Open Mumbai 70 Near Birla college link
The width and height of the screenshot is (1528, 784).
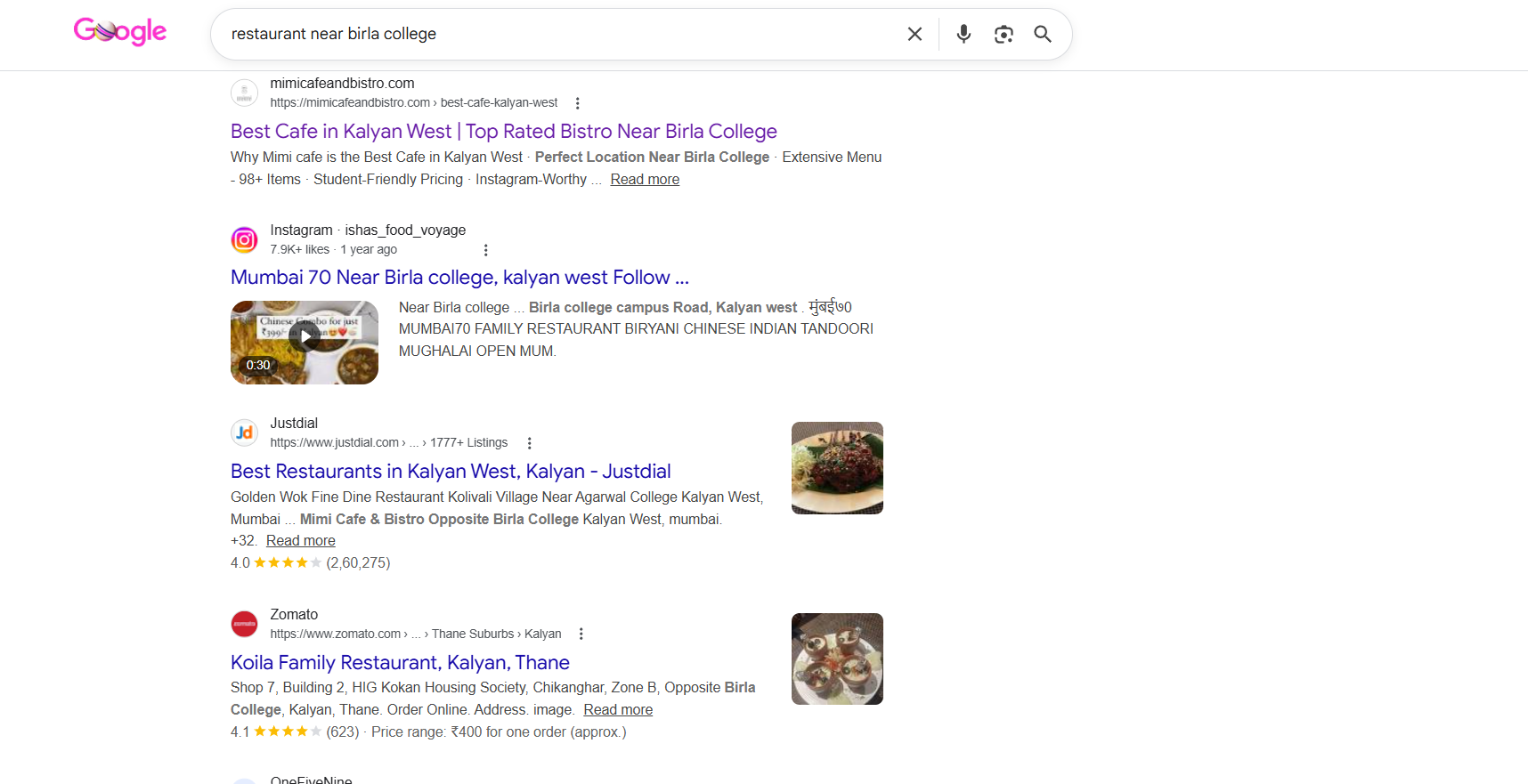[459, 278]
